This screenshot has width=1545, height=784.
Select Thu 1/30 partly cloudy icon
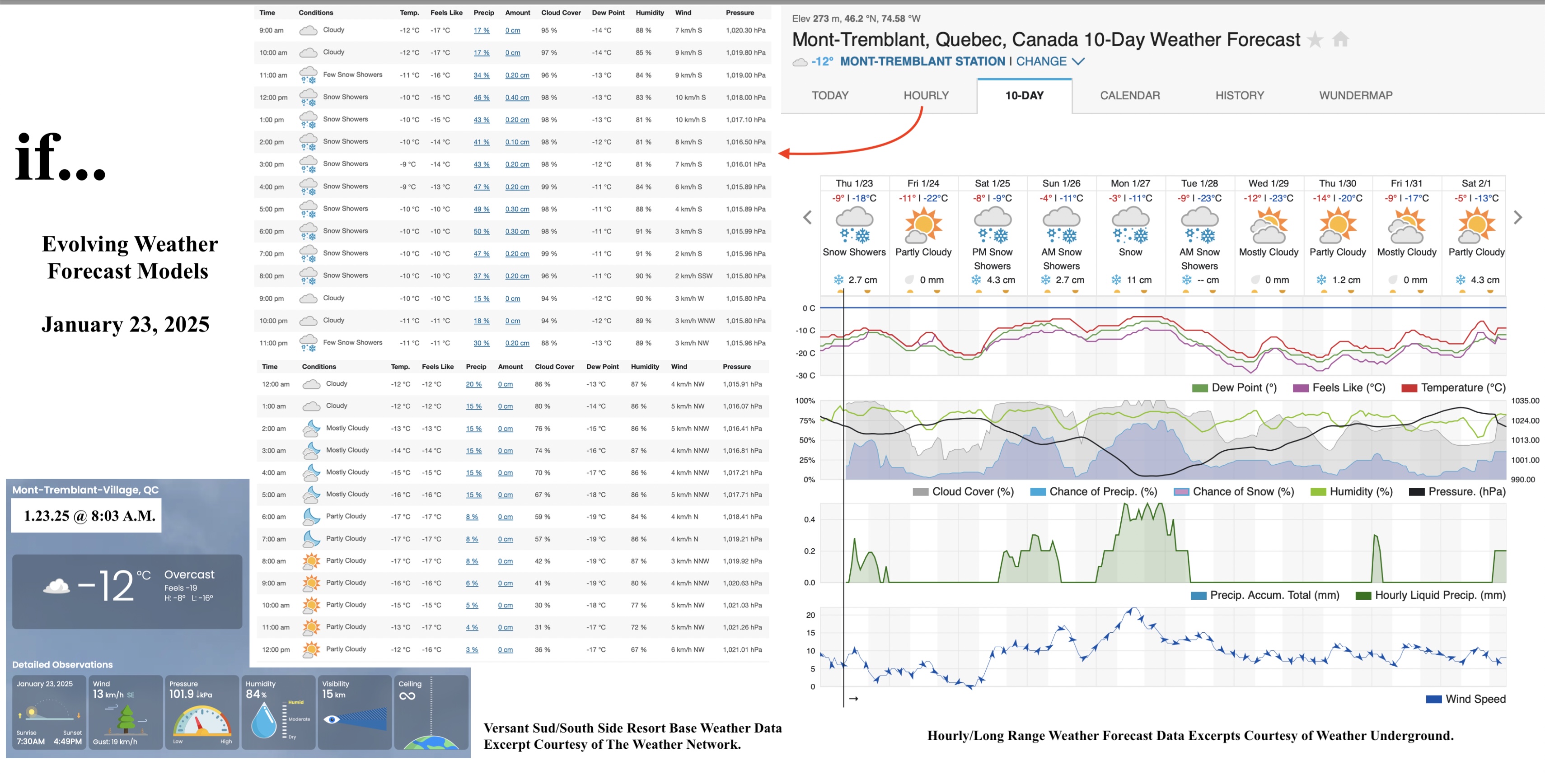tap(1338, 225)
